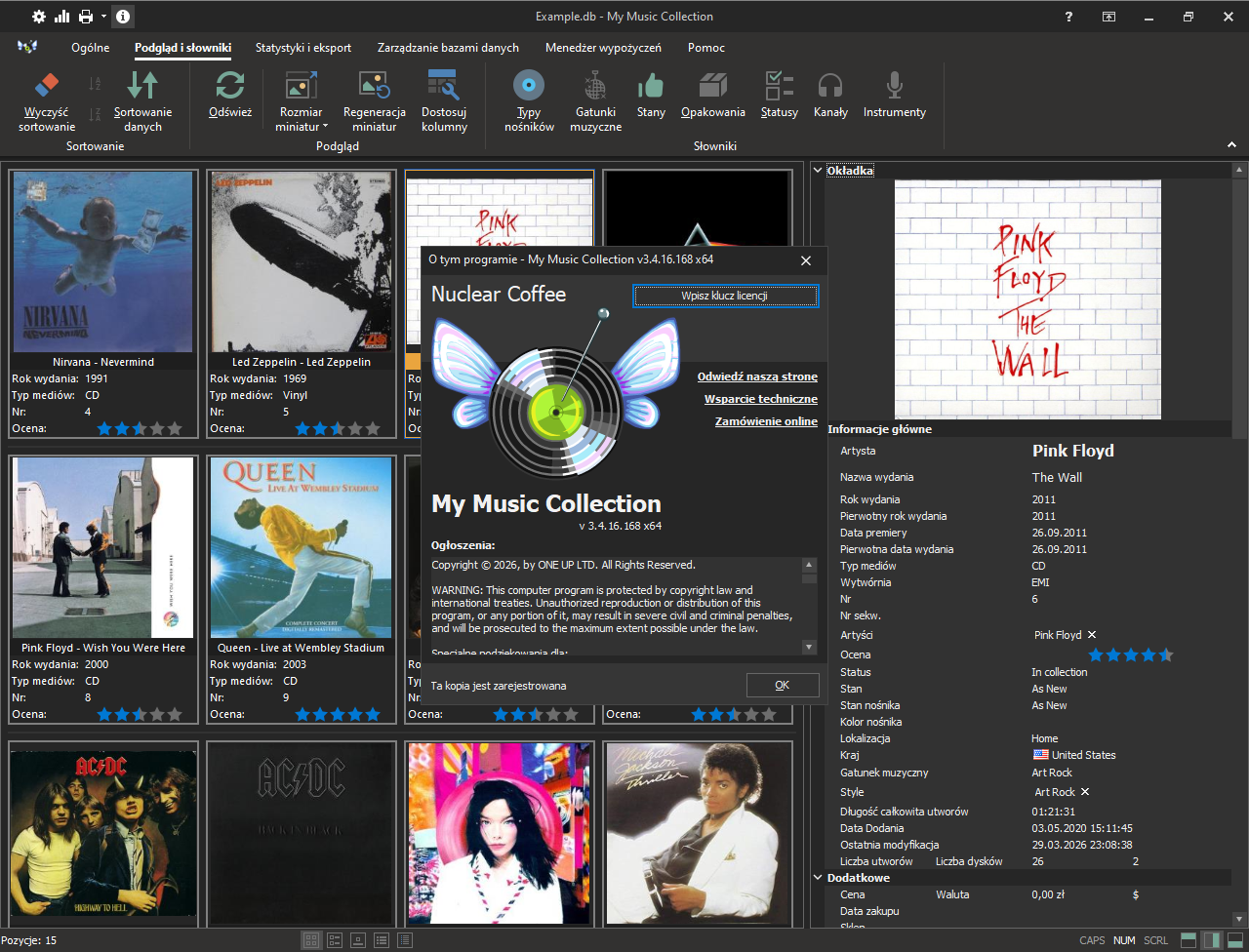Image resolution: width=1249 pixels, height=952 pixels.
Task: Click the announcements scrollbar up arrow
Action: [809, 565]
